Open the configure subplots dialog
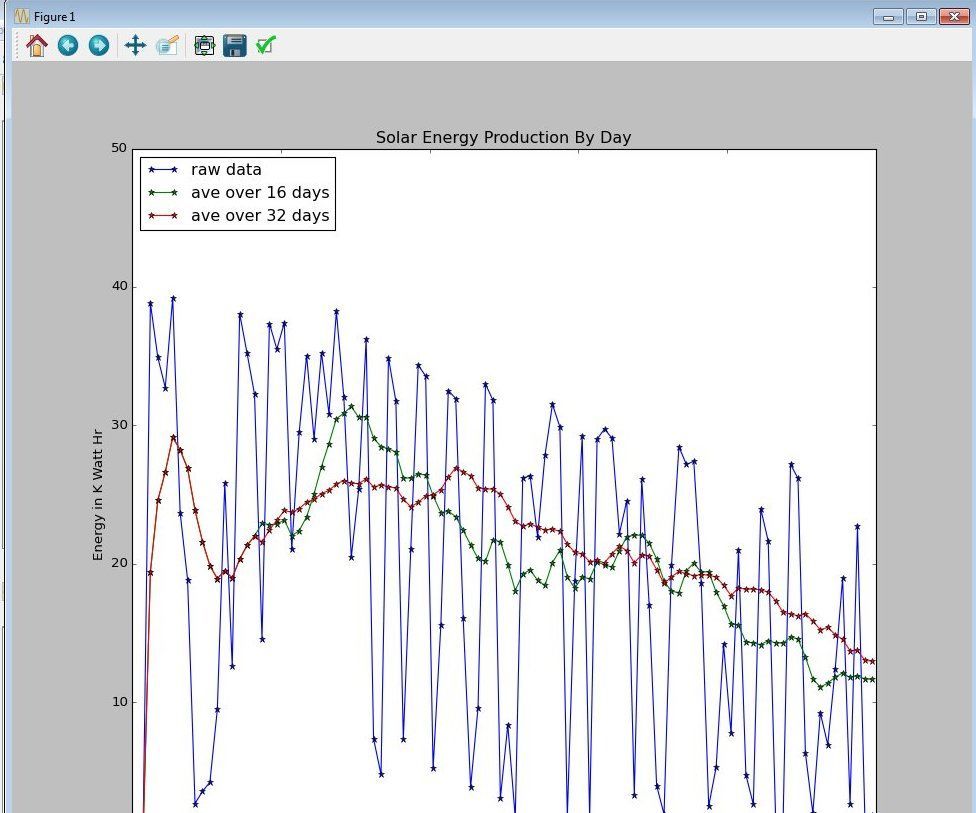The height and width of the screenshot is (813, 976). pyautogui.click(x=205, y=45)
